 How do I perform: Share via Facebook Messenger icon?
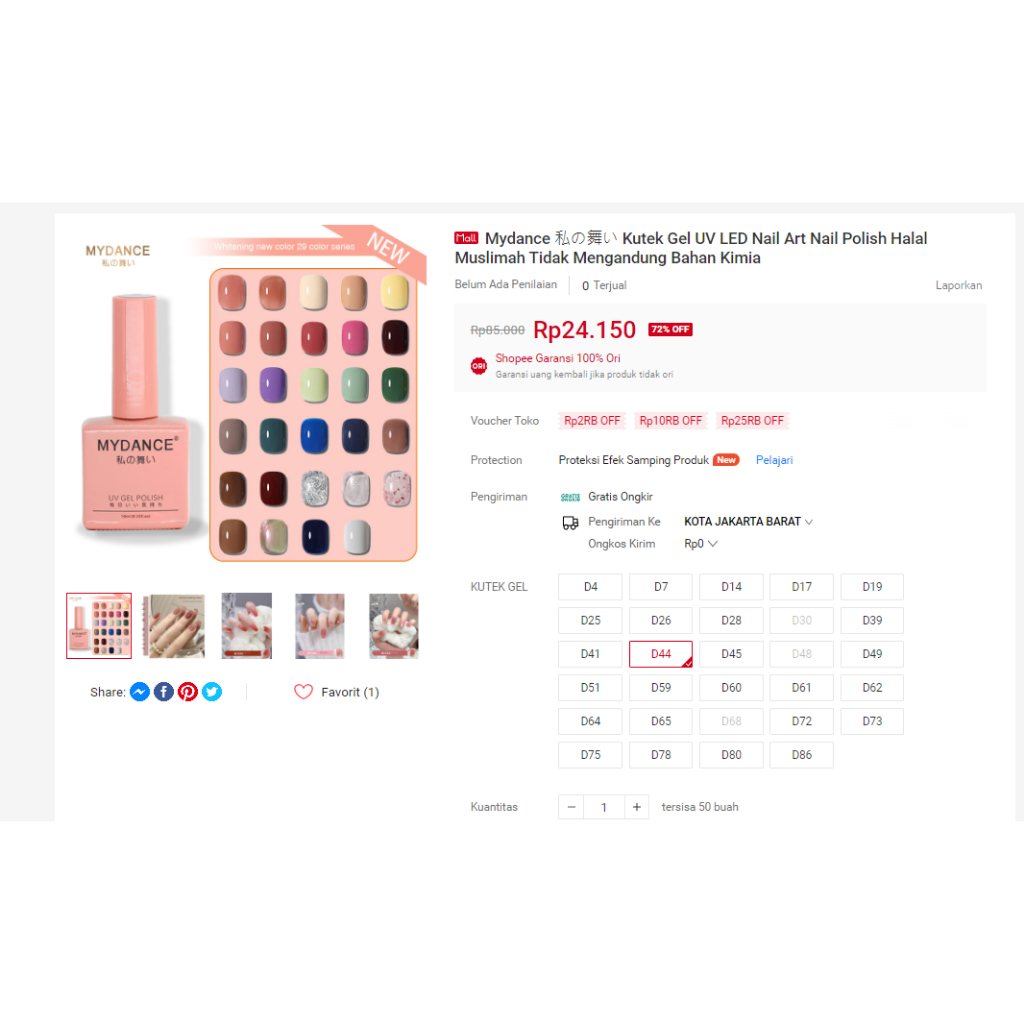[x=140, y=692]
